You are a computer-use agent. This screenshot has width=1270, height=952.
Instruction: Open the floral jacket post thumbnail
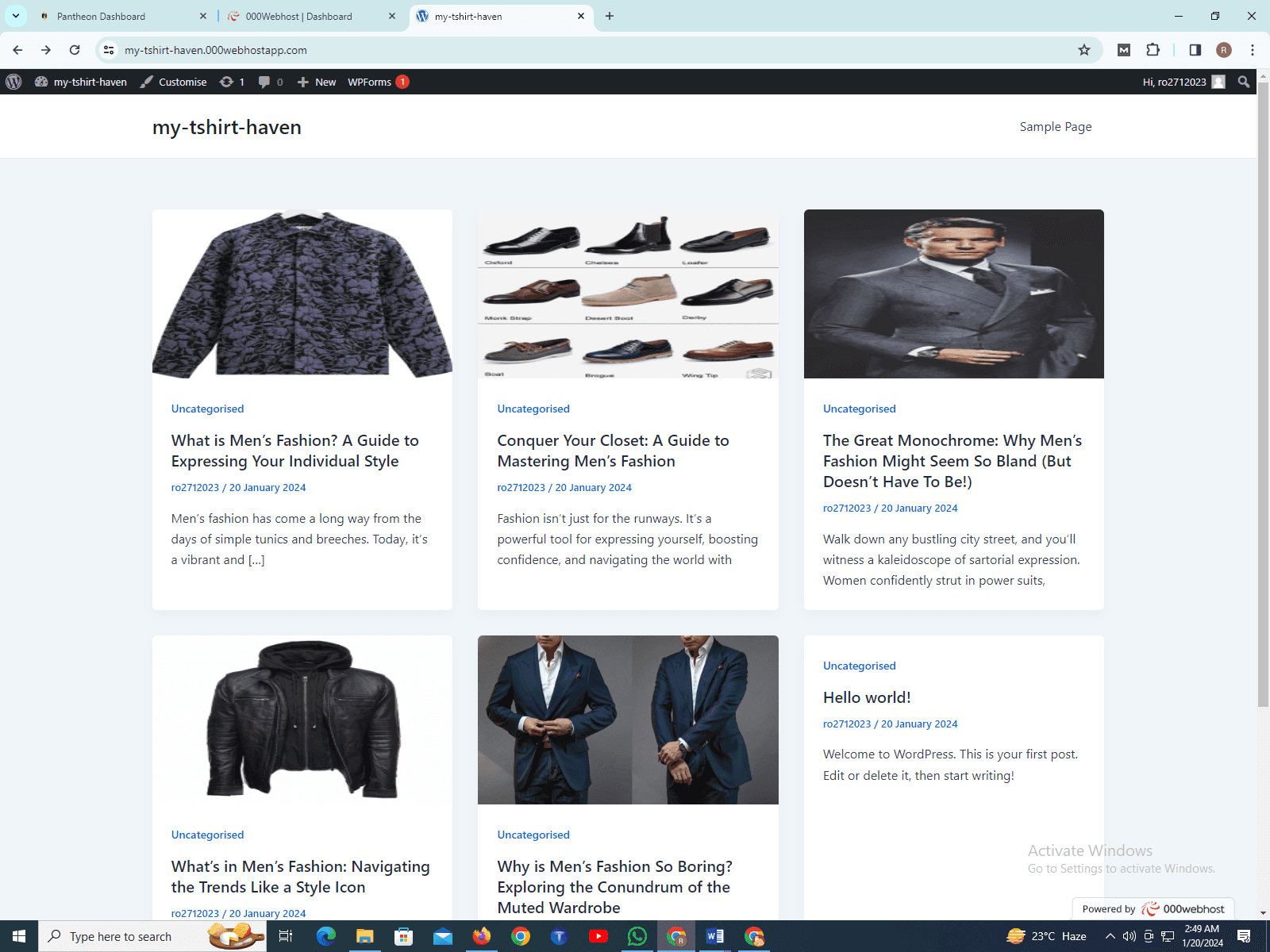point(302,294)
